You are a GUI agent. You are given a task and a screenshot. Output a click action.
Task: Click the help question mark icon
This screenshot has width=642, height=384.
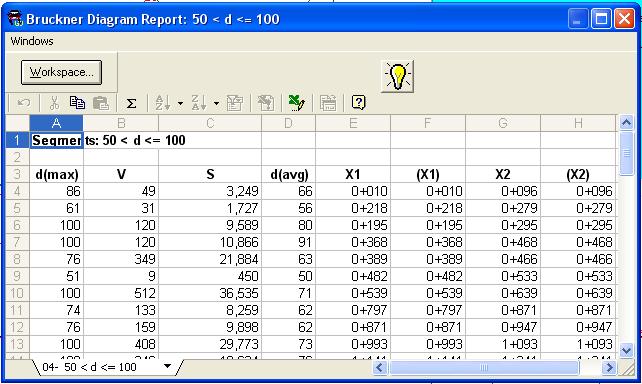(358, 102)
